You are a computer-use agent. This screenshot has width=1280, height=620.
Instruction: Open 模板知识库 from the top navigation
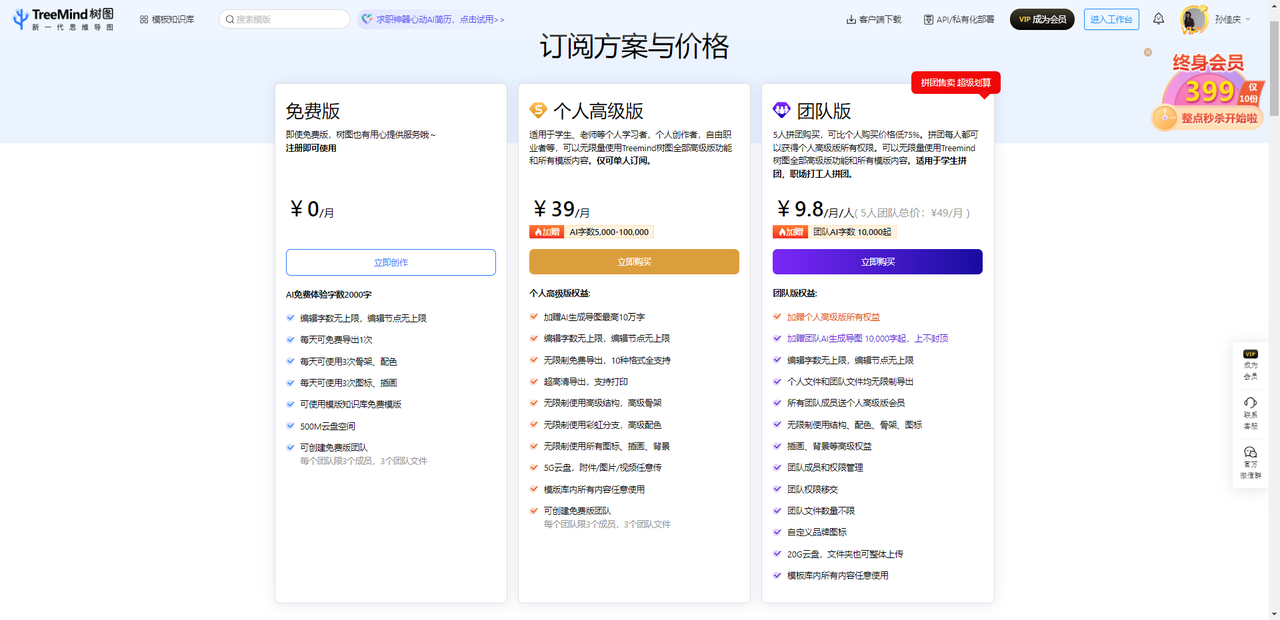click(167, 19)
